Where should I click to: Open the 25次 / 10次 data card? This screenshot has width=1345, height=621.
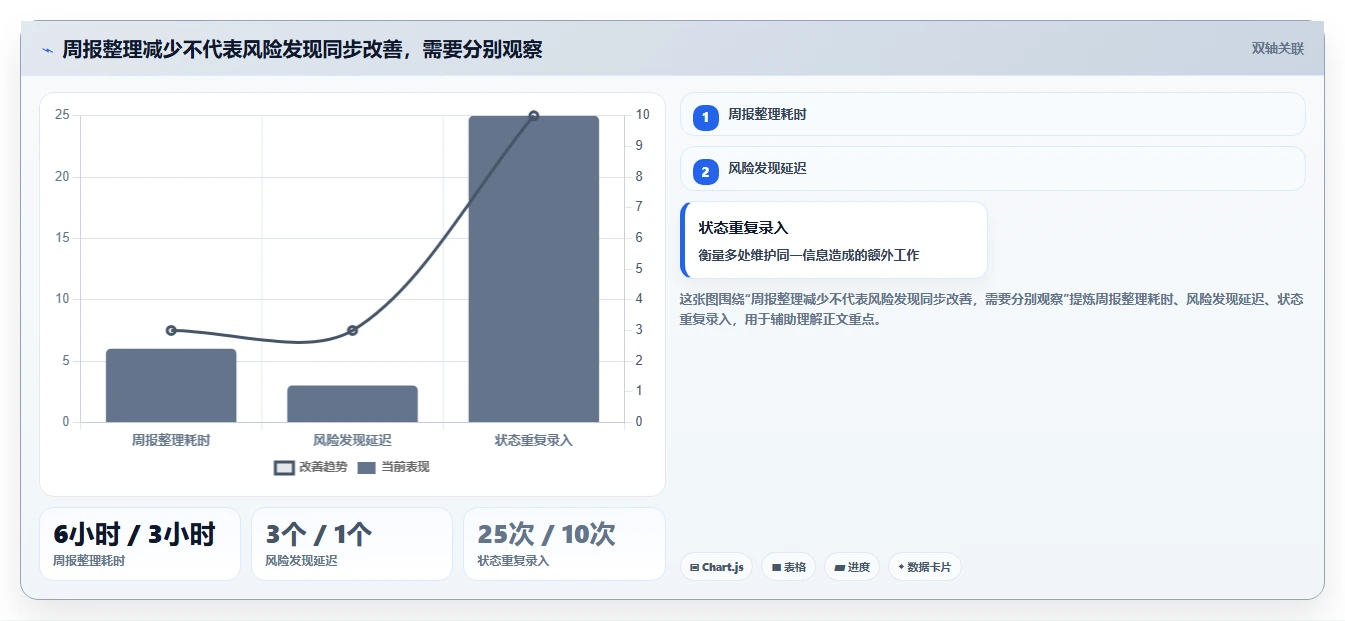(x=564, y=544)
